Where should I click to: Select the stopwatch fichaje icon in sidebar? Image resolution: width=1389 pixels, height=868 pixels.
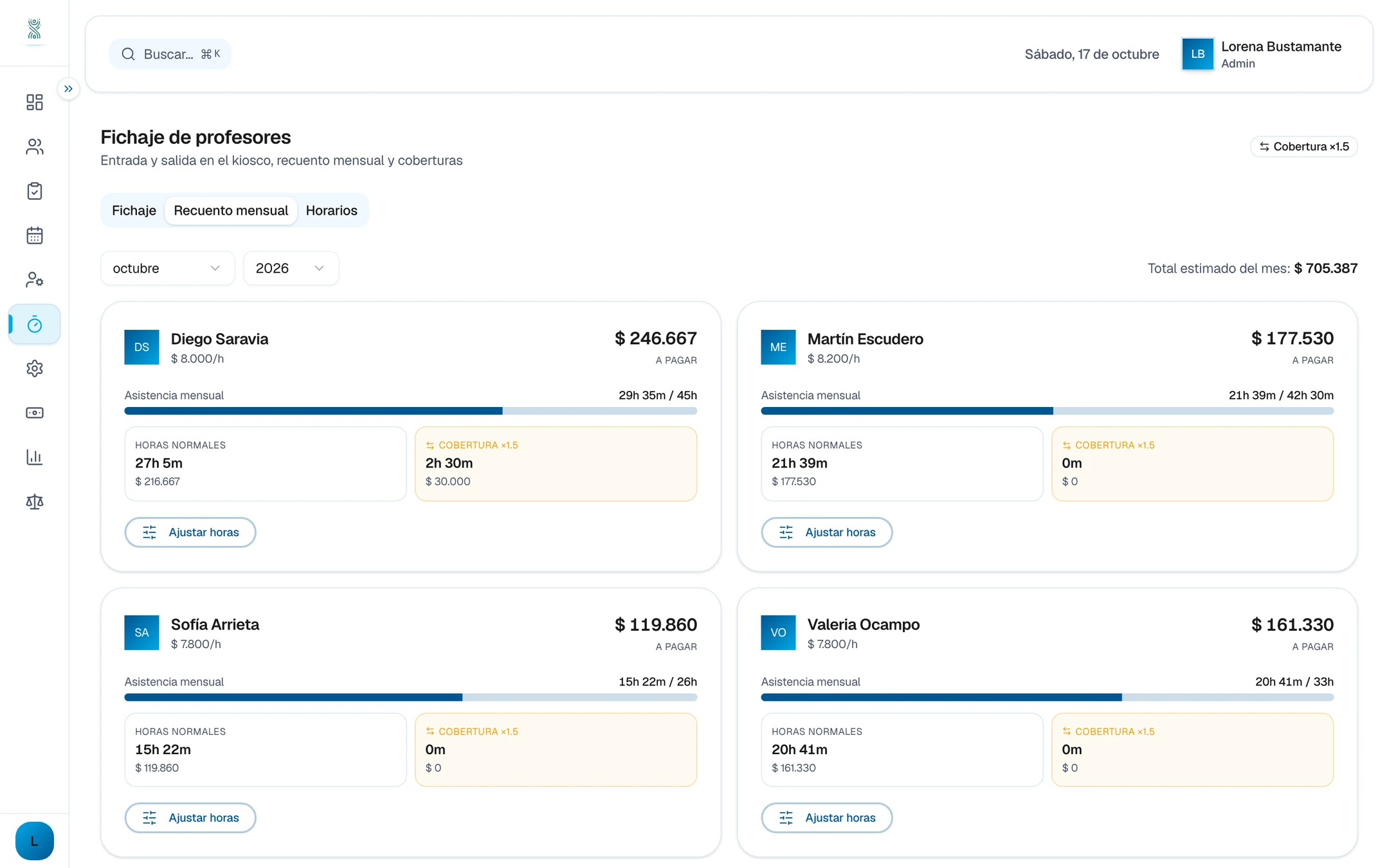[34, 324]
